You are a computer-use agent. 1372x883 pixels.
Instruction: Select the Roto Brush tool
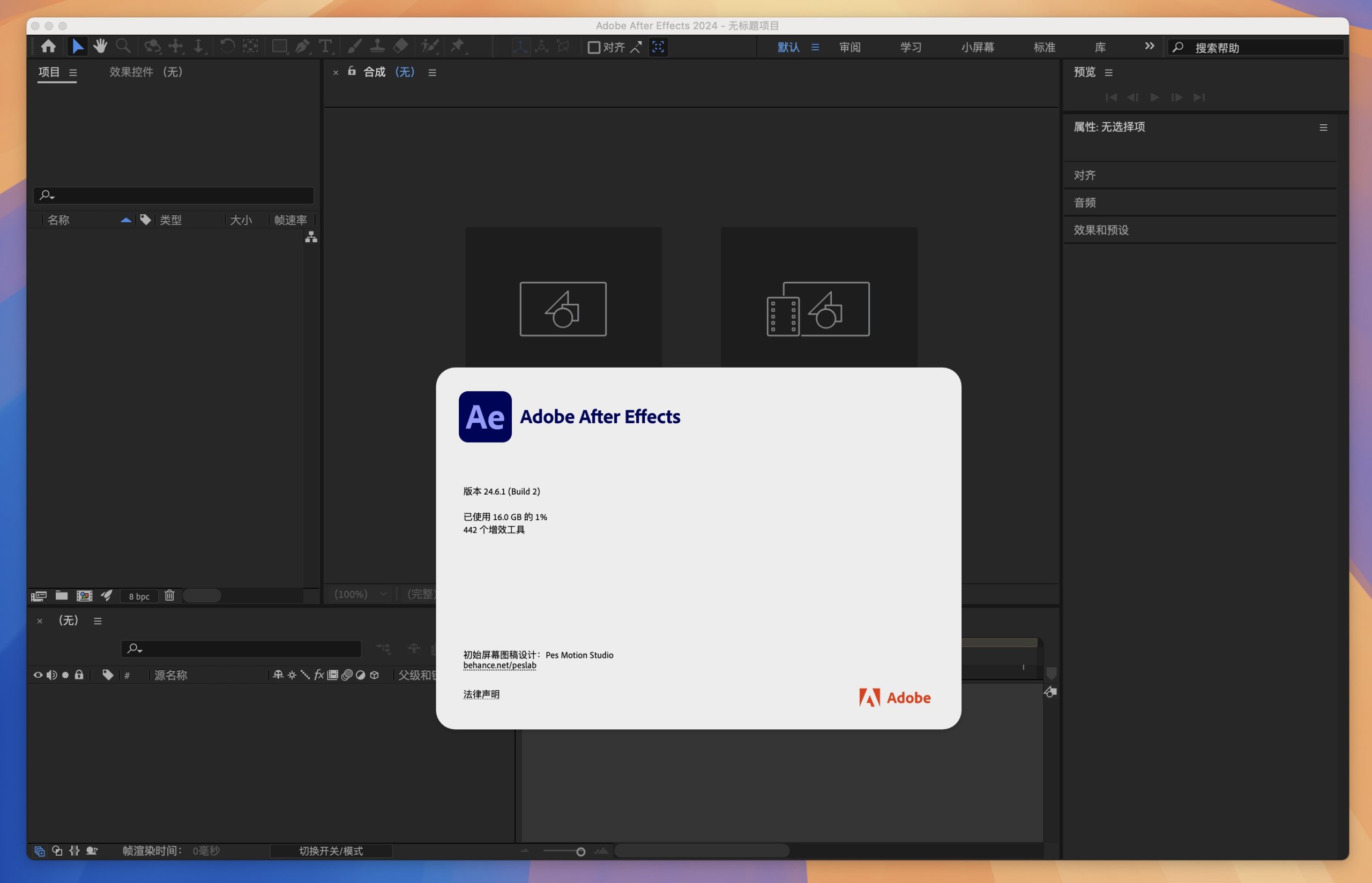(x=429, y=47)
